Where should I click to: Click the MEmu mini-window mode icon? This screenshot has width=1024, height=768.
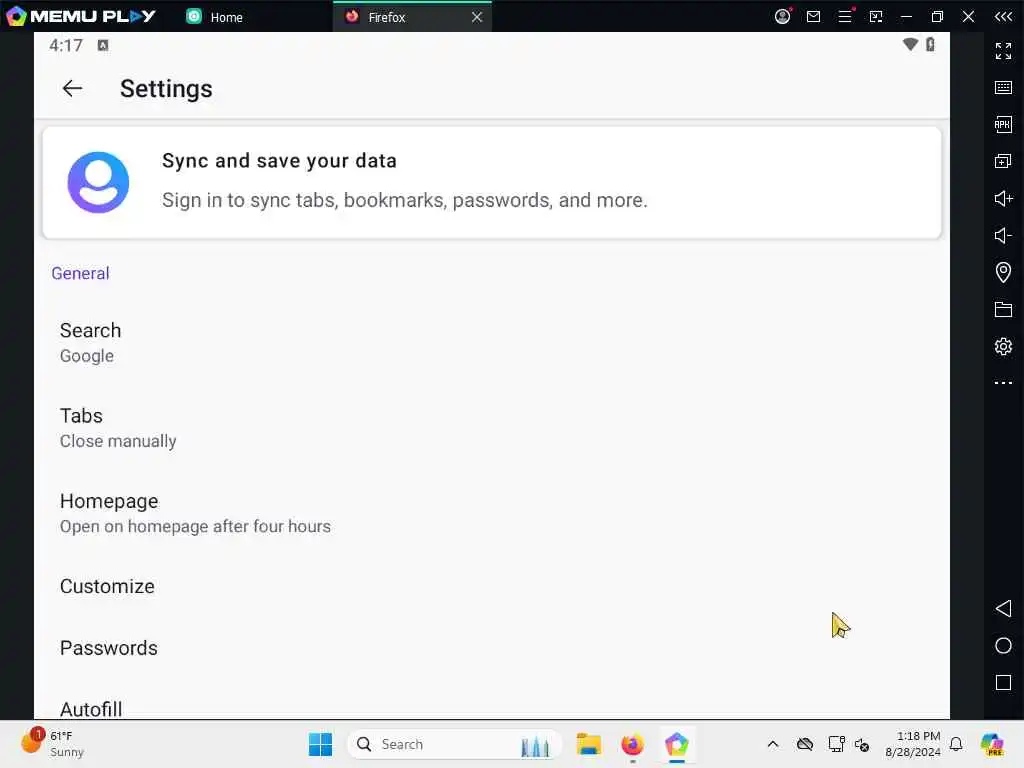click(x=876, y=16)
